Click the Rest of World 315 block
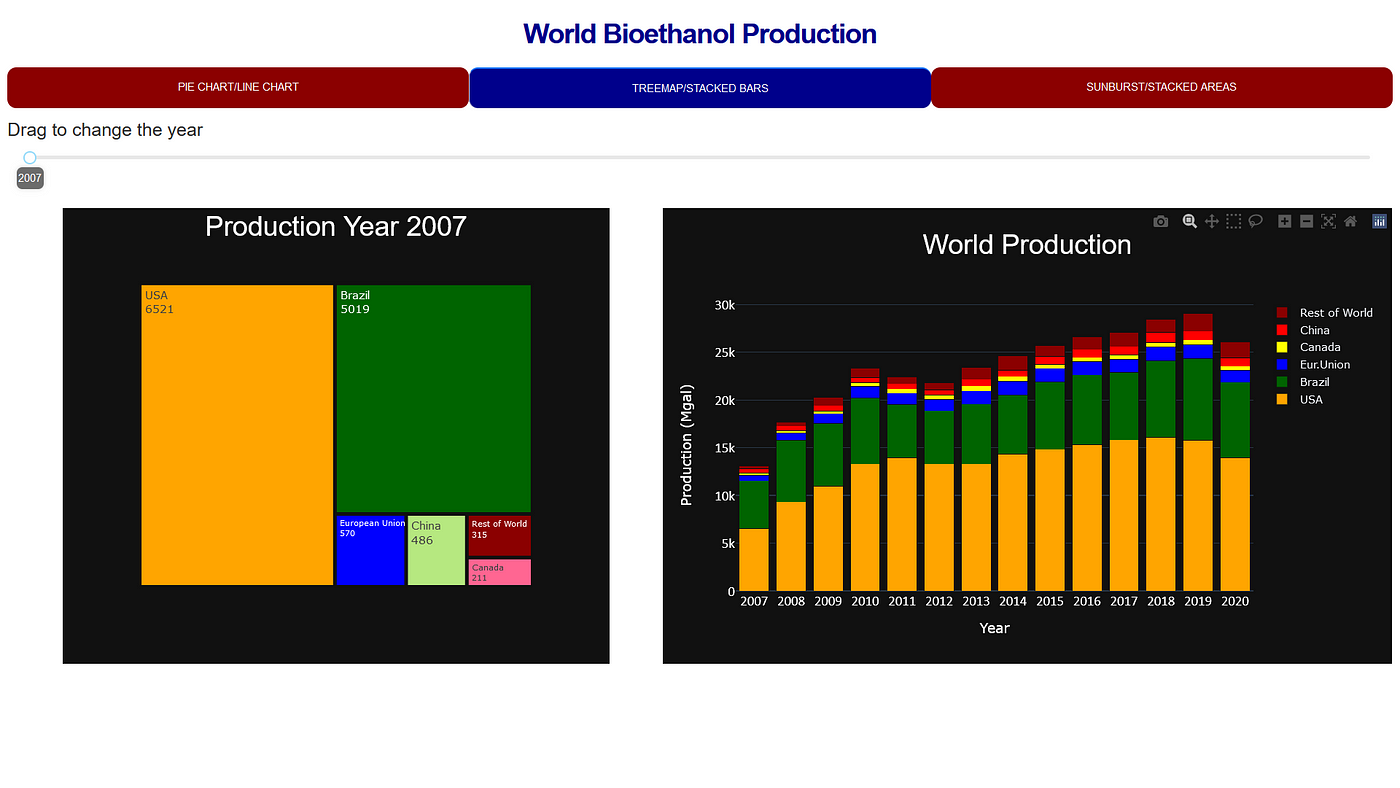1400x788 pixels. pos(499,536)
